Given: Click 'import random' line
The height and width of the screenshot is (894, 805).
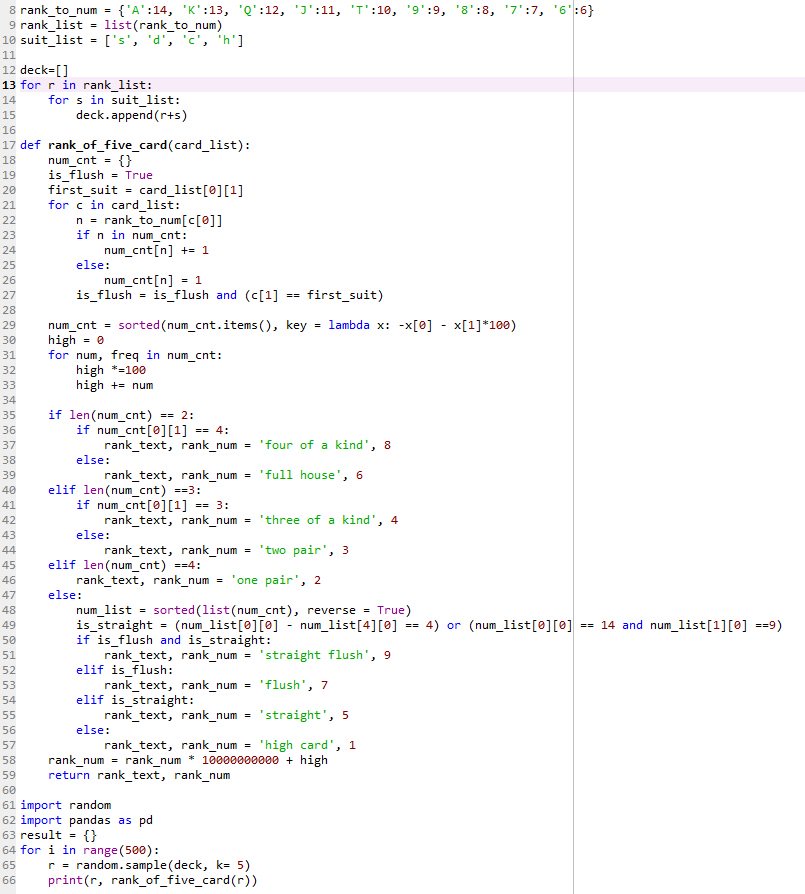Looking at the screenshot, I should 66,805.
